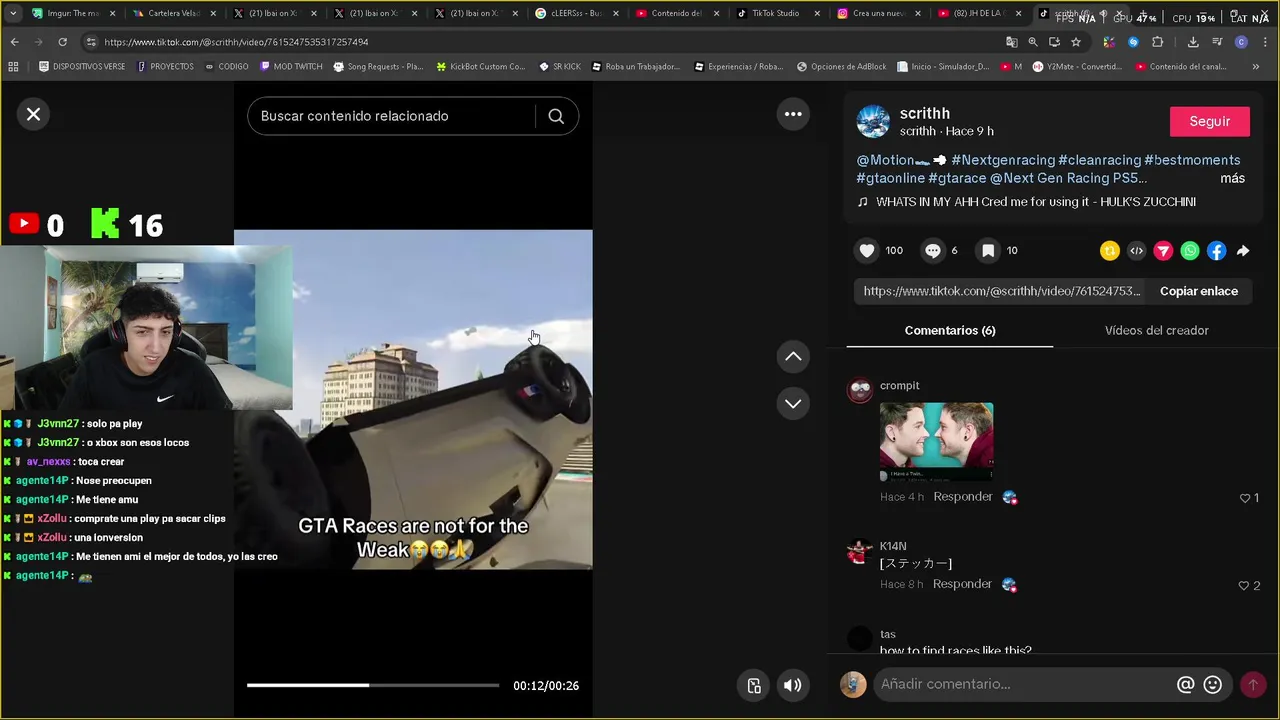Click the scrithh username heading

[925, 113]
